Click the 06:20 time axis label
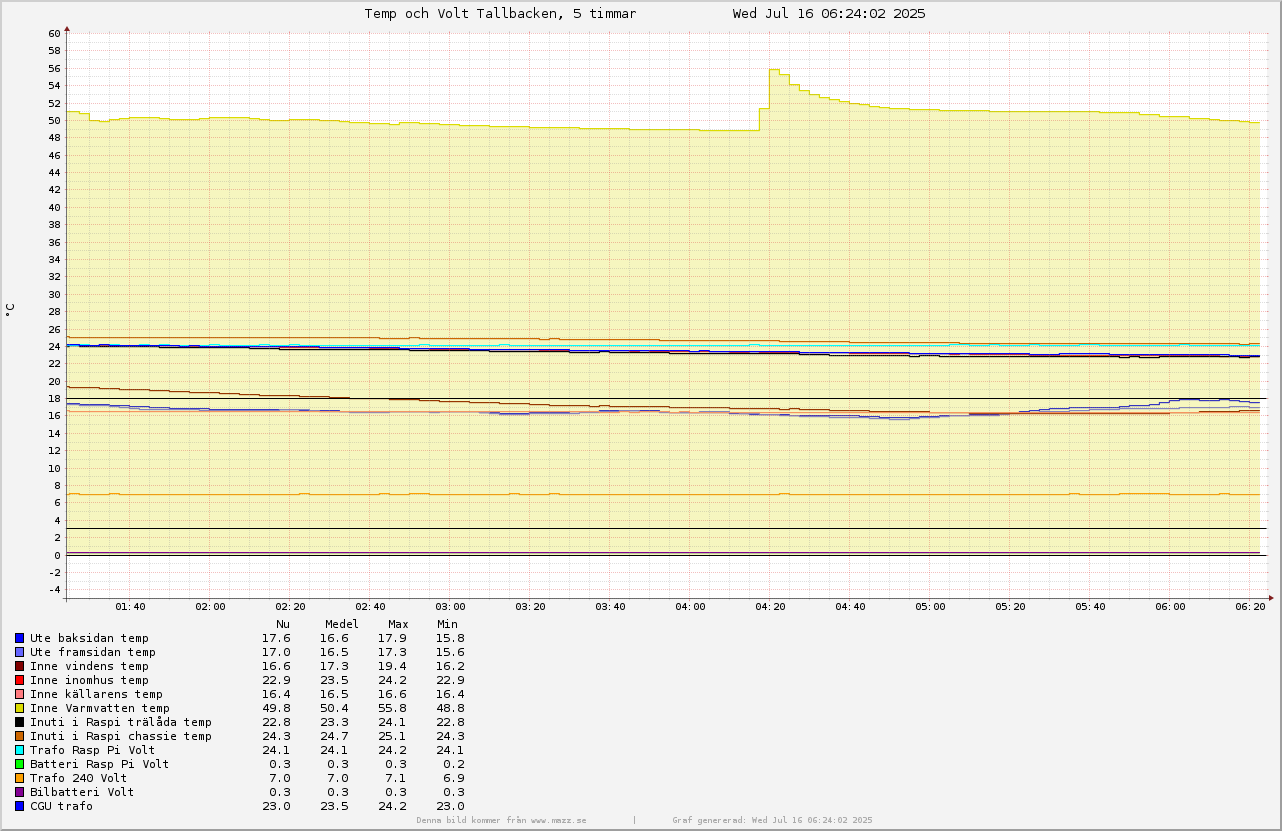The height and width of the screenshot is (831, 1282). pos(1250,607)
